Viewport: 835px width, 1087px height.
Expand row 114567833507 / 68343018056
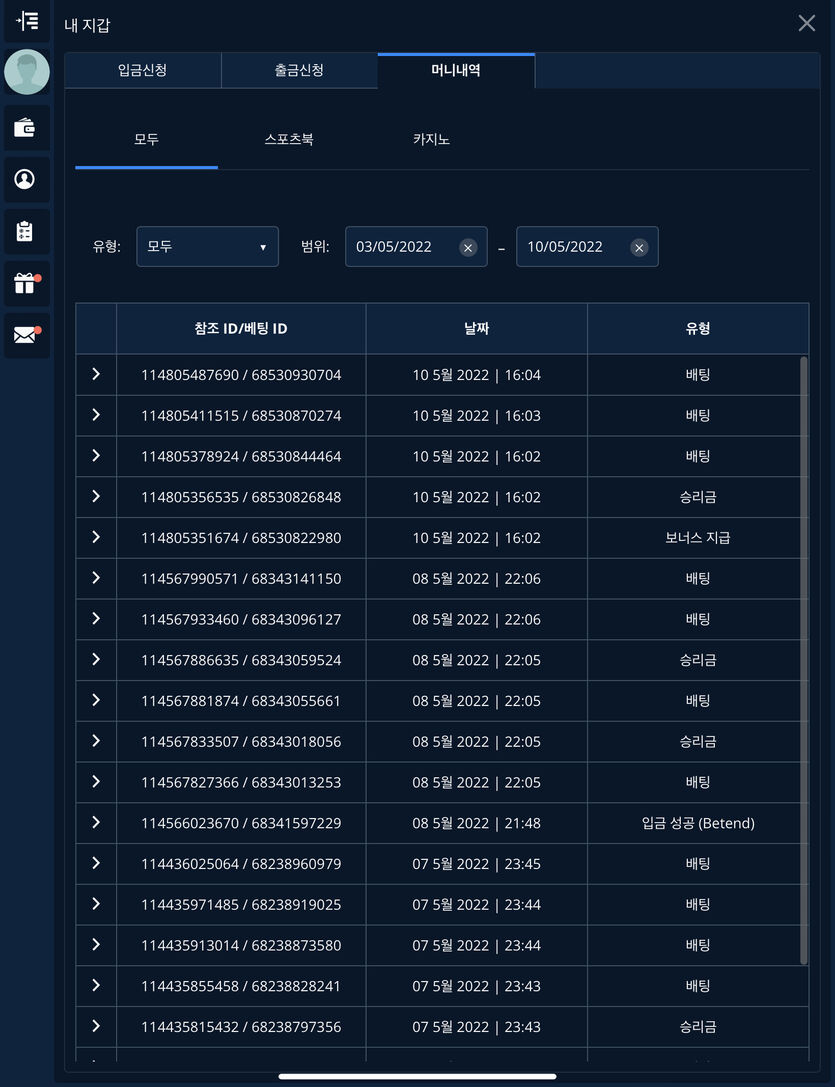pos(96,741)
